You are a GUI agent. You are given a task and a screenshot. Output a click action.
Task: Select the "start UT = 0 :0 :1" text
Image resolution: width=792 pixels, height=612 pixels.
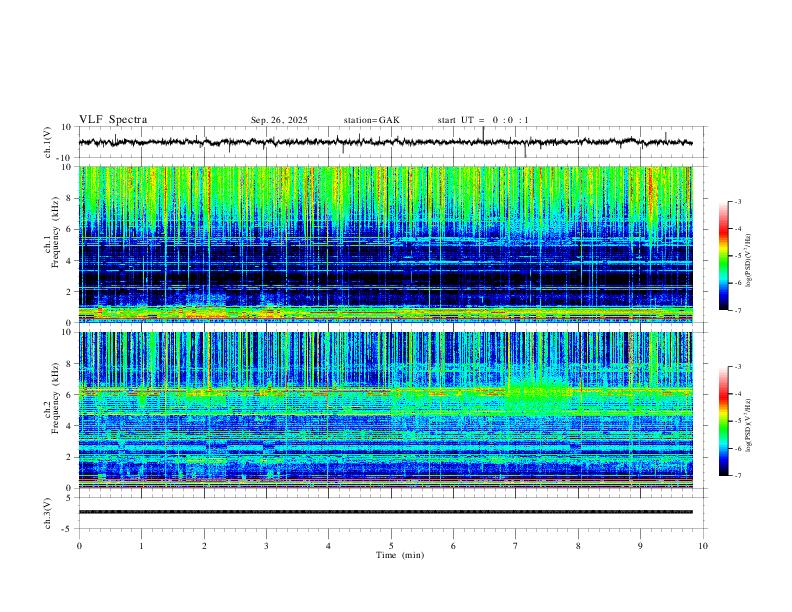pos(483,120)
